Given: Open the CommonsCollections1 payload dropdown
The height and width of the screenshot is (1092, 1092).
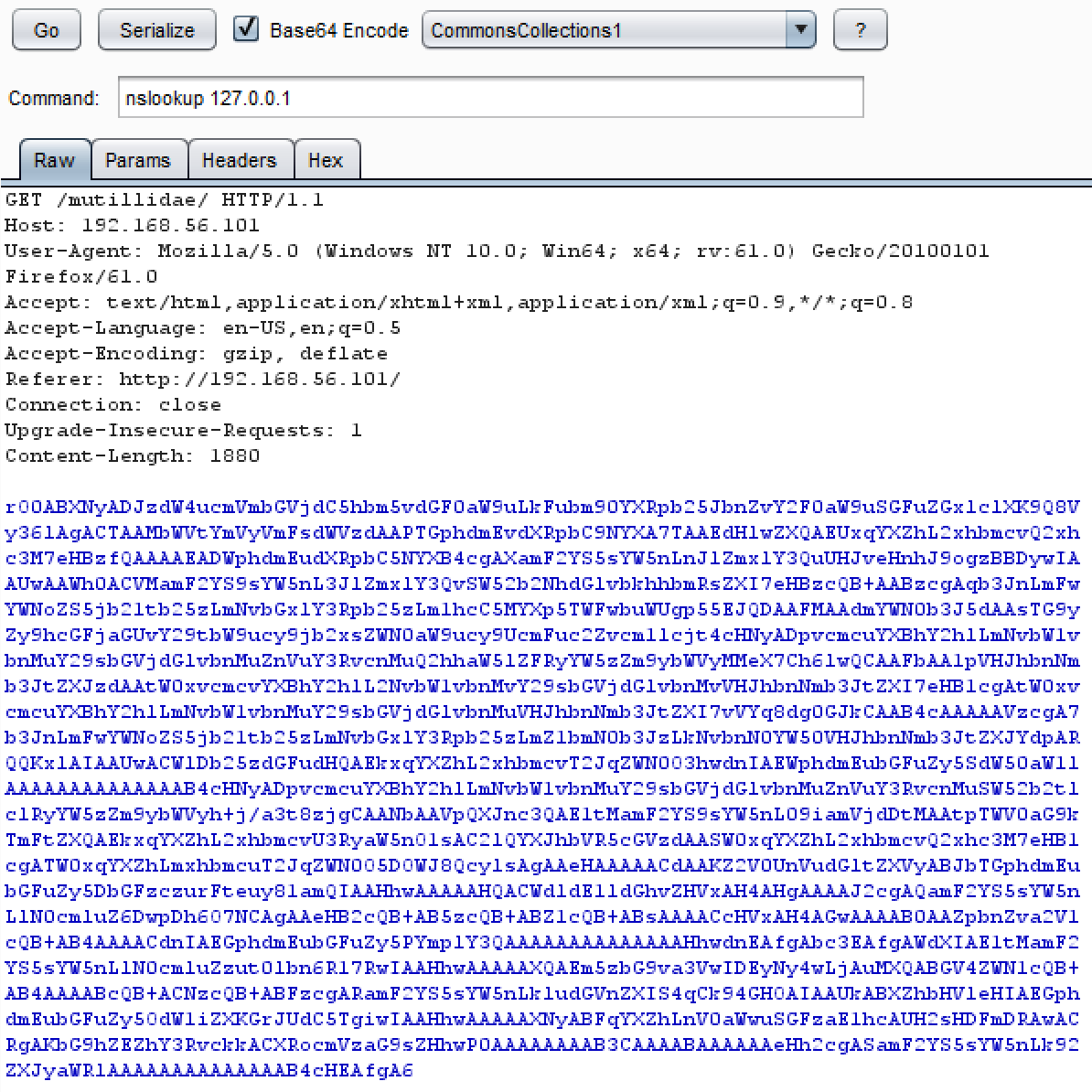Looking at the screenshot, I should [x=618, y=30].
